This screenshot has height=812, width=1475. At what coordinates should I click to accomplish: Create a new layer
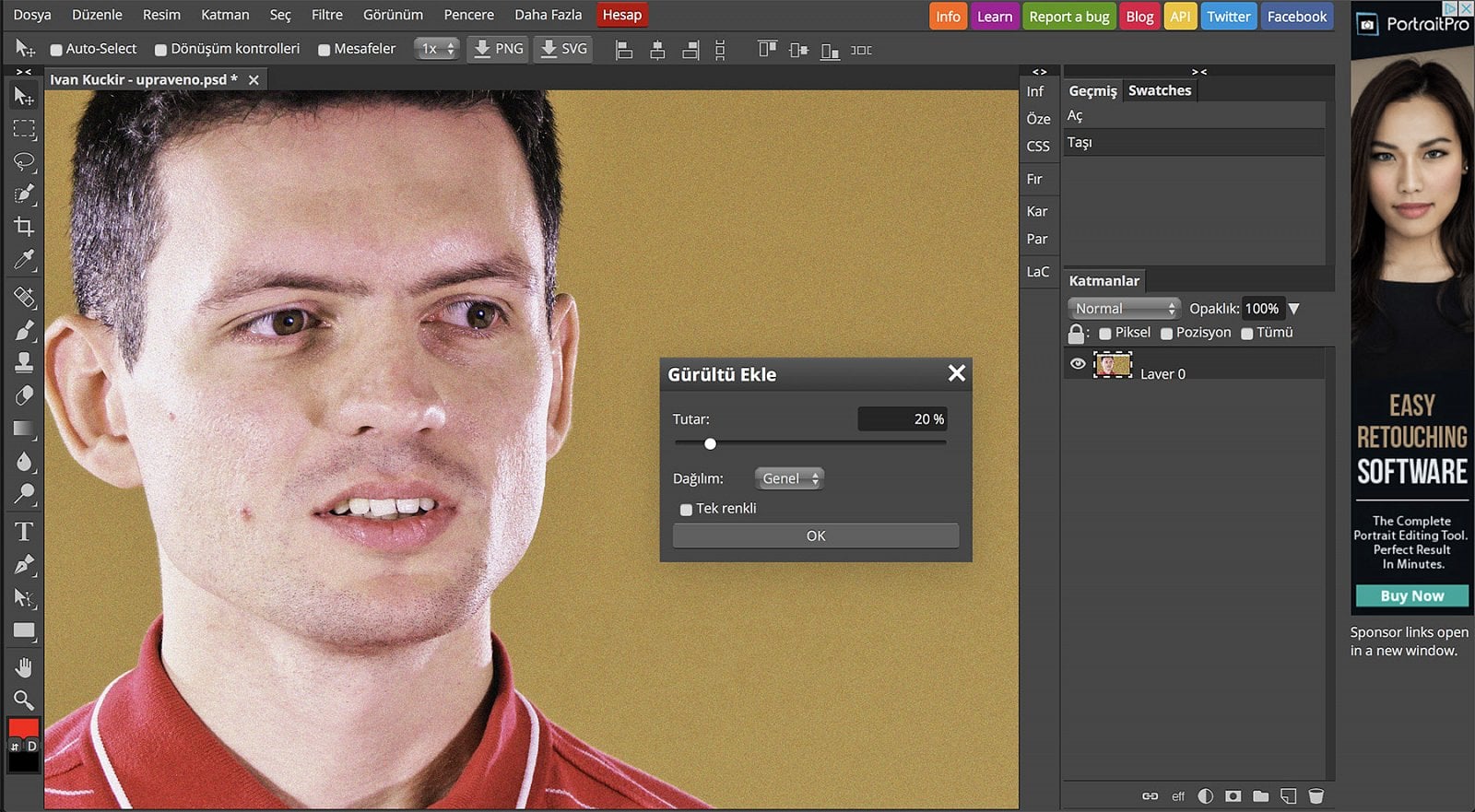(1289, 795)
